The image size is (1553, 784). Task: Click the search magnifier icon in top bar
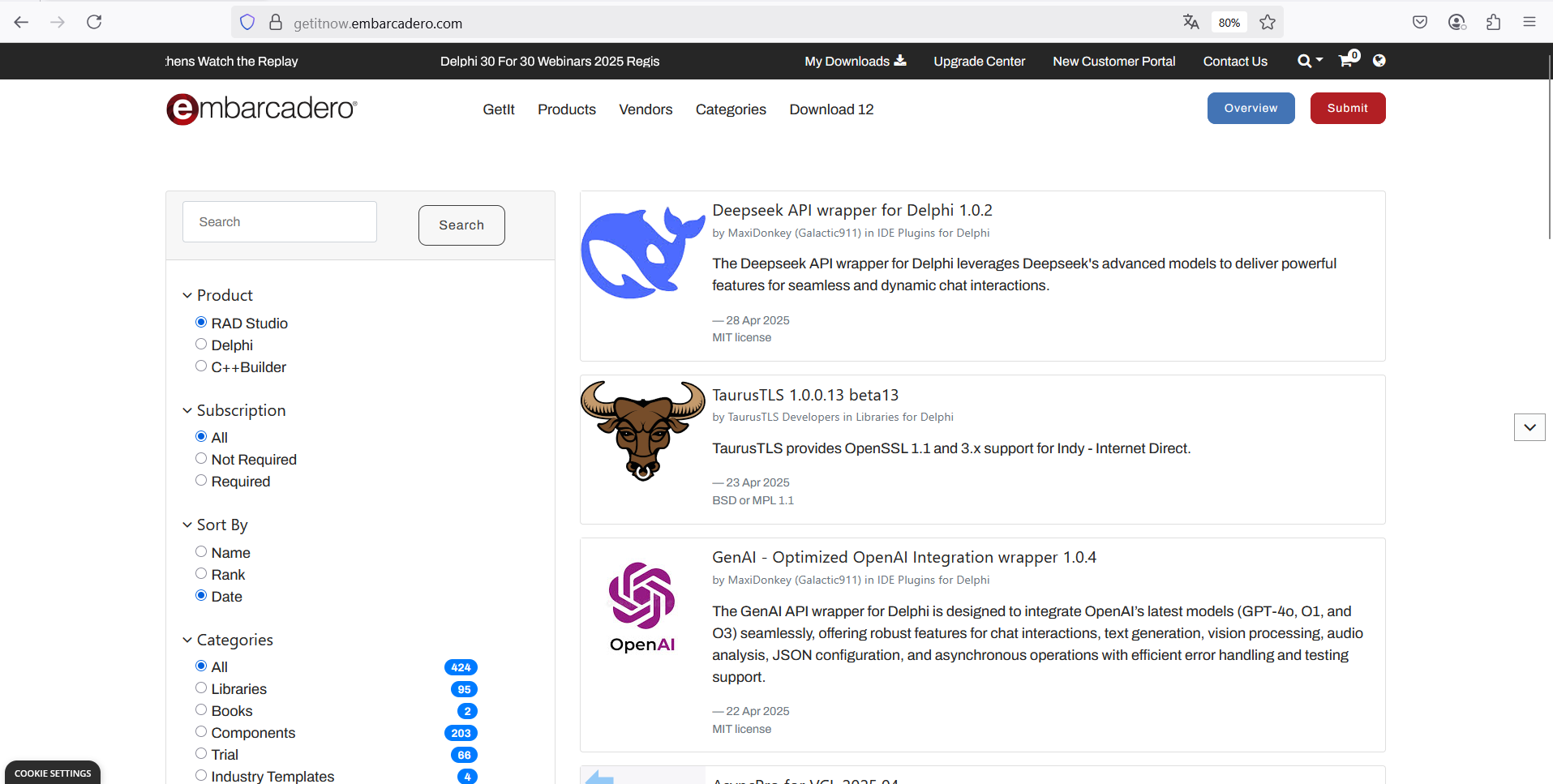[1305, 61]
